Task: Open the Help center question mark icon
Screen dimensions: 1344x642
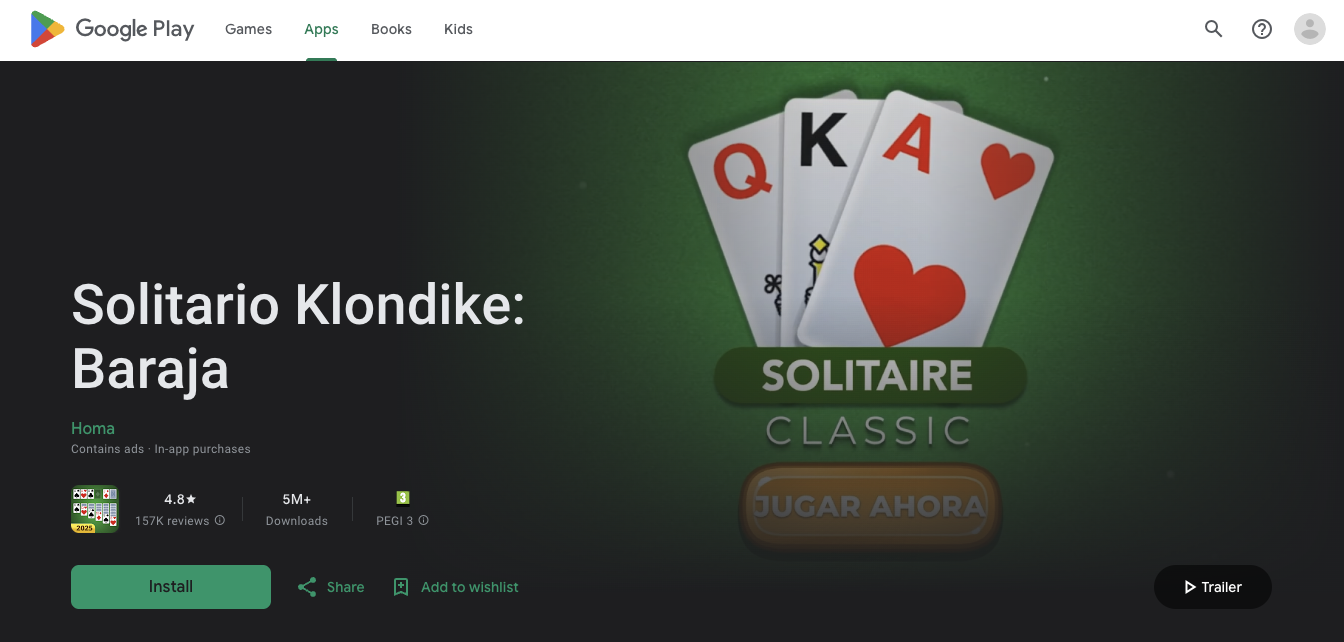Action: pos(1262,29)
